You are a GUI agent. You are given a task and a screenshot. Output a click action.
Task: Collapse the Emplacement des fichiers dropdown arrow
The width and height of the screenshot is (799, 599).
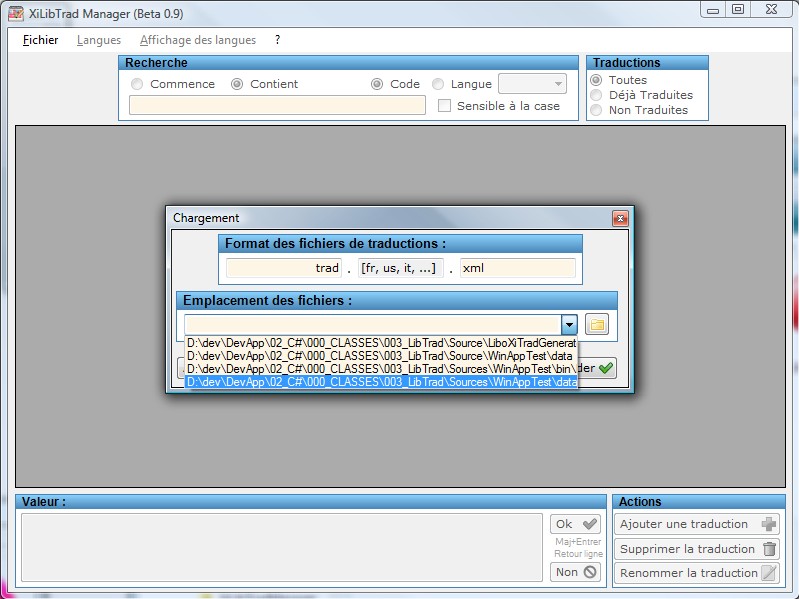(569, 324)
